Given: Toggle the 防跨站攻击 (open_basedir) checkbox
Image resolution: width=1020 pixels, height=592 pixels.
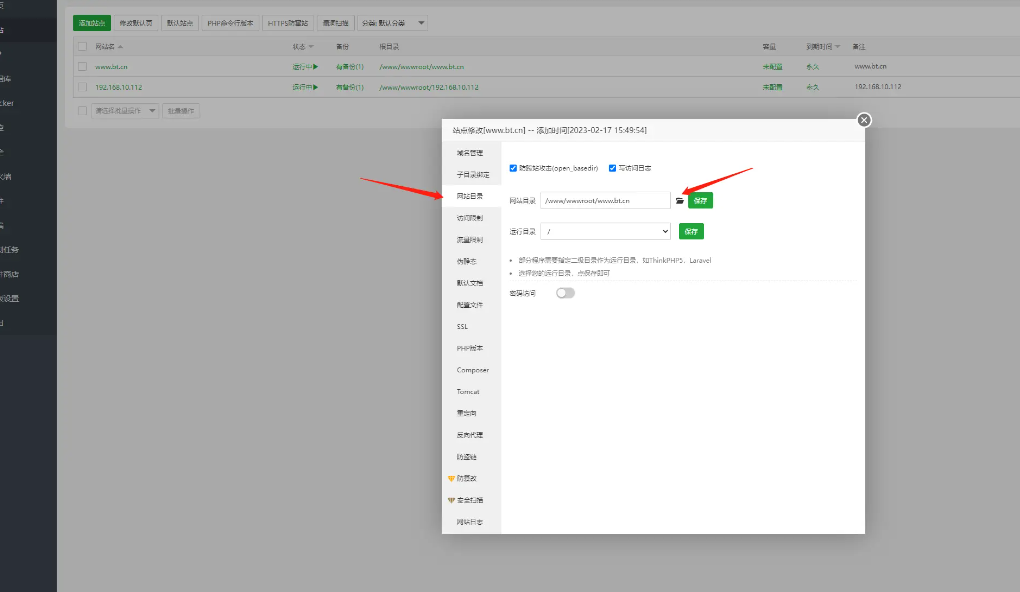Looking at the screenshot, I should tap(514, 168).
